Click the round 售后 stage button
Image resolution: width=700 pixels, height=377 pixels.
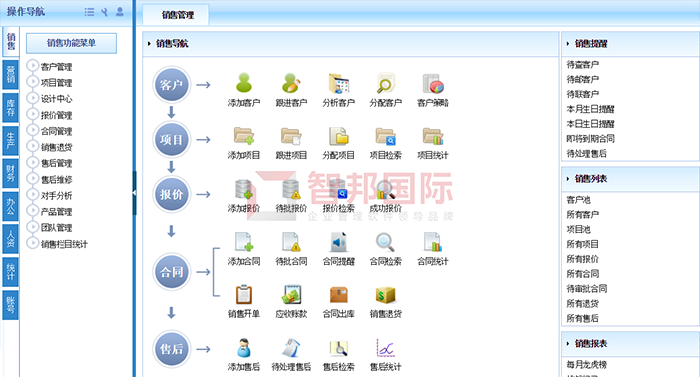(x=171, y=349)
